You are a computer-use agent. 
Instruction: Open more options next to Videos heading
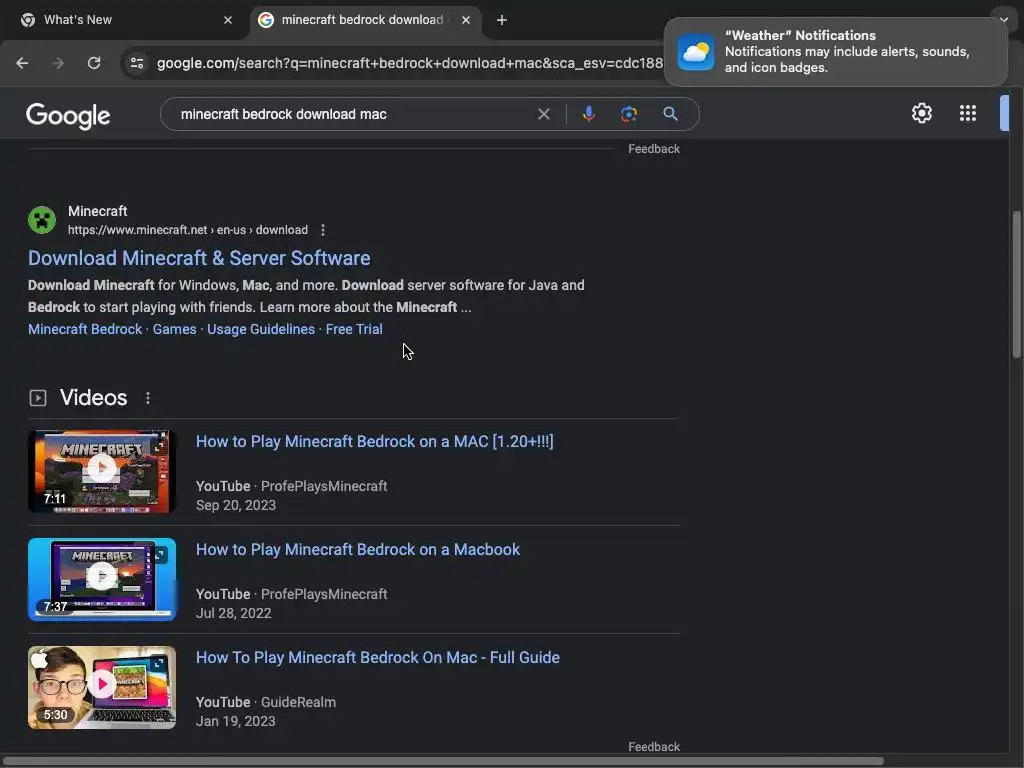[148, 398]
